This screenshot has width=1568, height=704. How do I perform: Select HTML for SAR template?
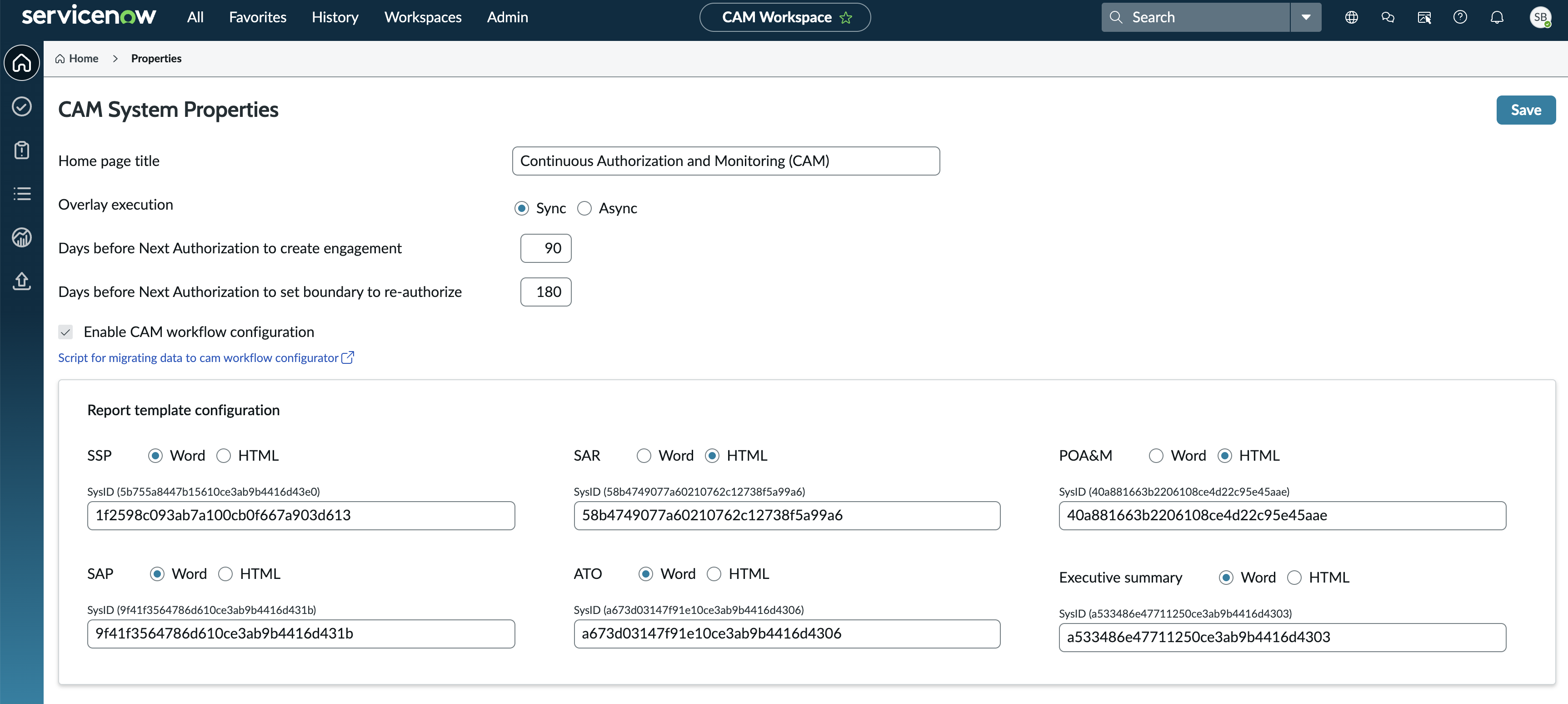point(712,456)
